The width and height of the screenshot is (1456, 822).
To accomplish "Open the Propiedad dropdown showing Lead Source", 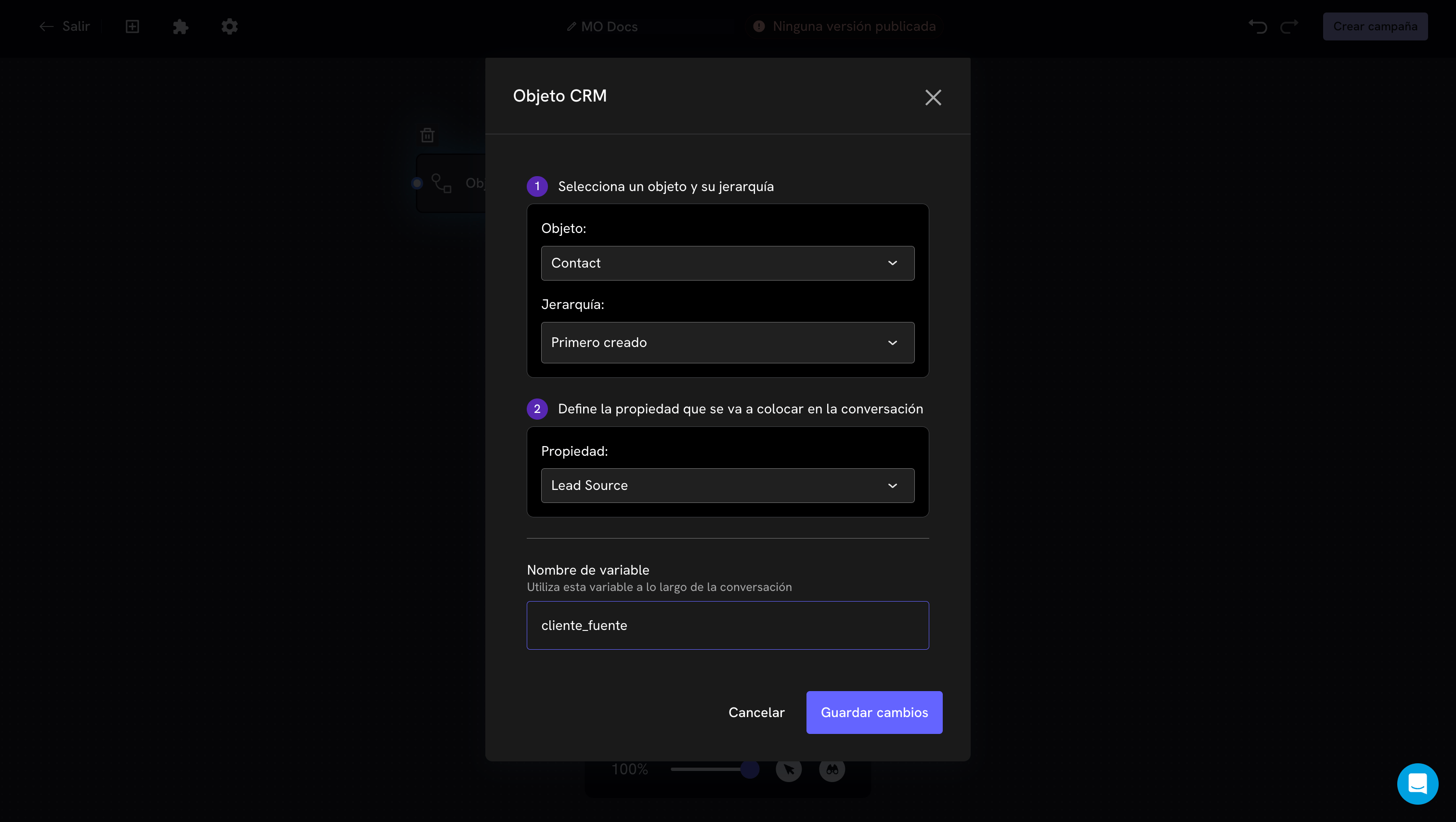I will [x=728, y=485].
